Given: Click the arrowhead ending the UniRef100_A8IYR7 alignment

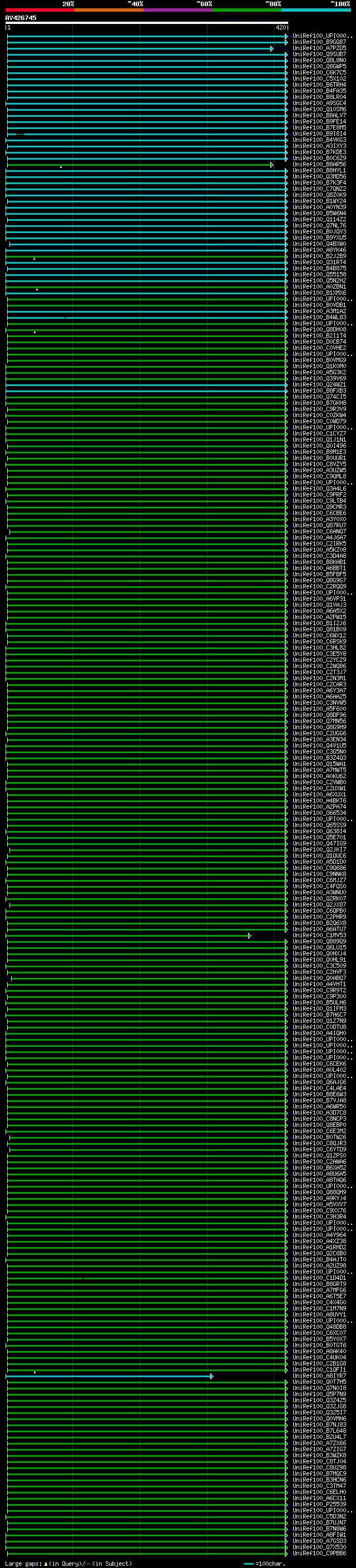Looking at the screenshot, I should [x=212, y=1376].
